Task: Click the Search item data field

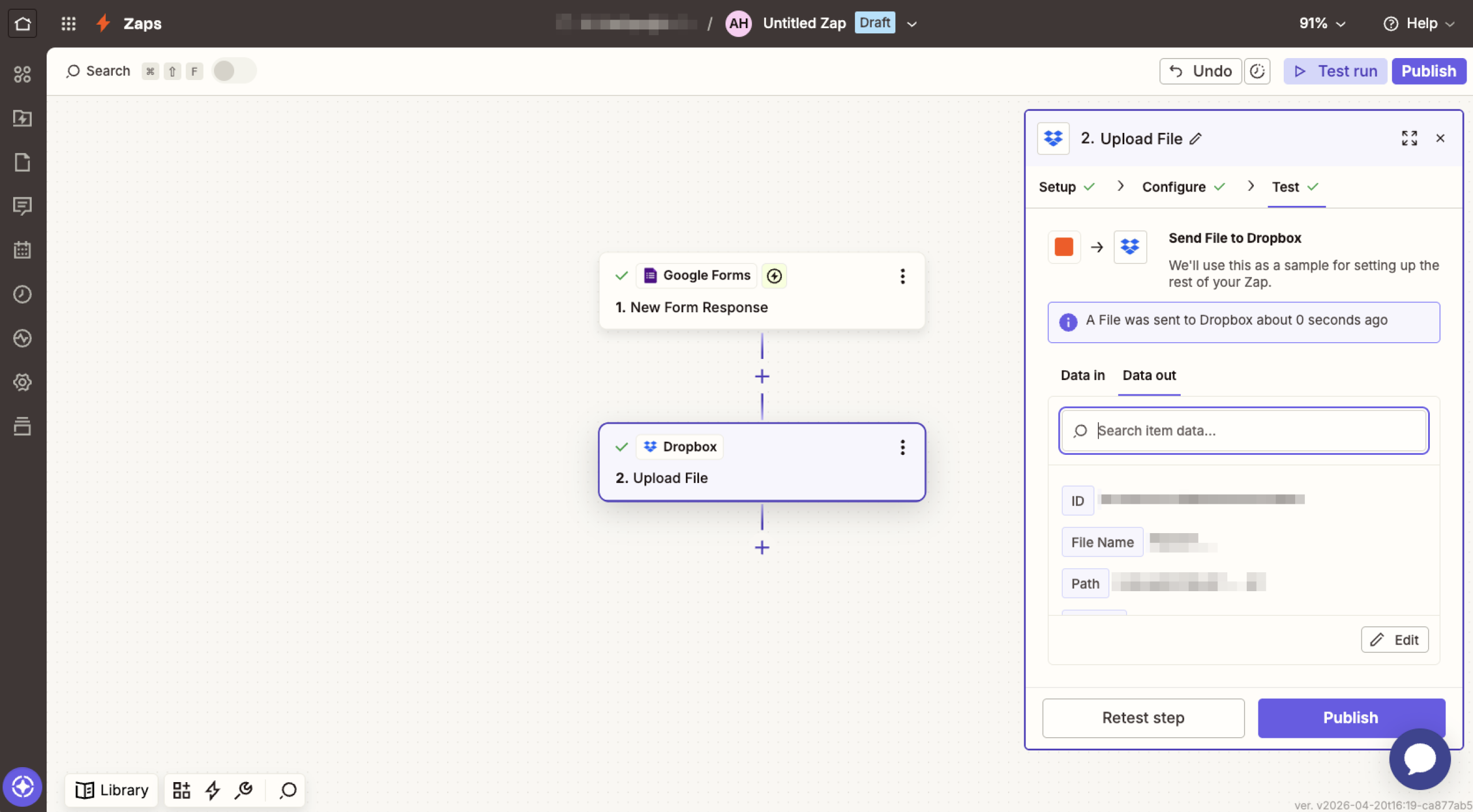Action: point(1243,430)
